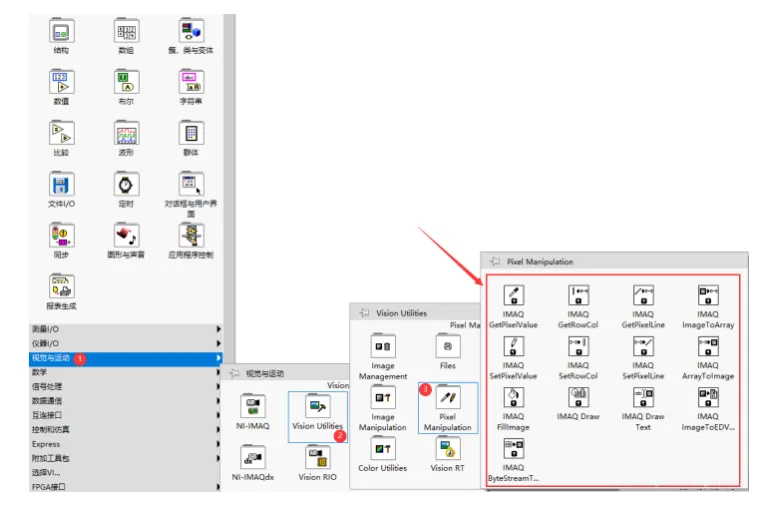This screenshot has width=769, height=513.
Task: Select the IMAQ ArrayToImage VI
Action: [x=708, y=346]
